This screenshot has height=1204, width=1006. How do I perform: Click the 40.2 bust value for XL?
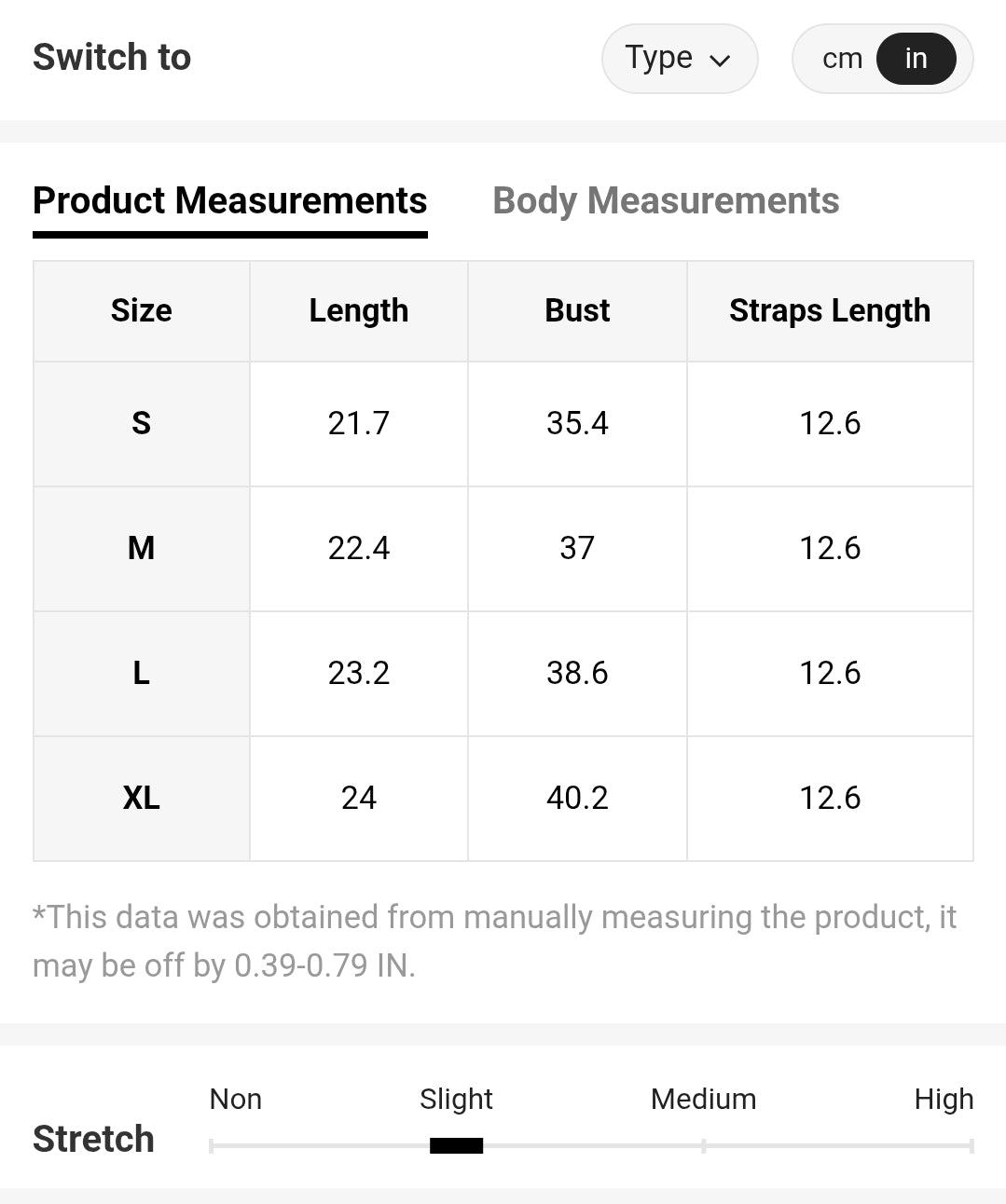[577, 798]
